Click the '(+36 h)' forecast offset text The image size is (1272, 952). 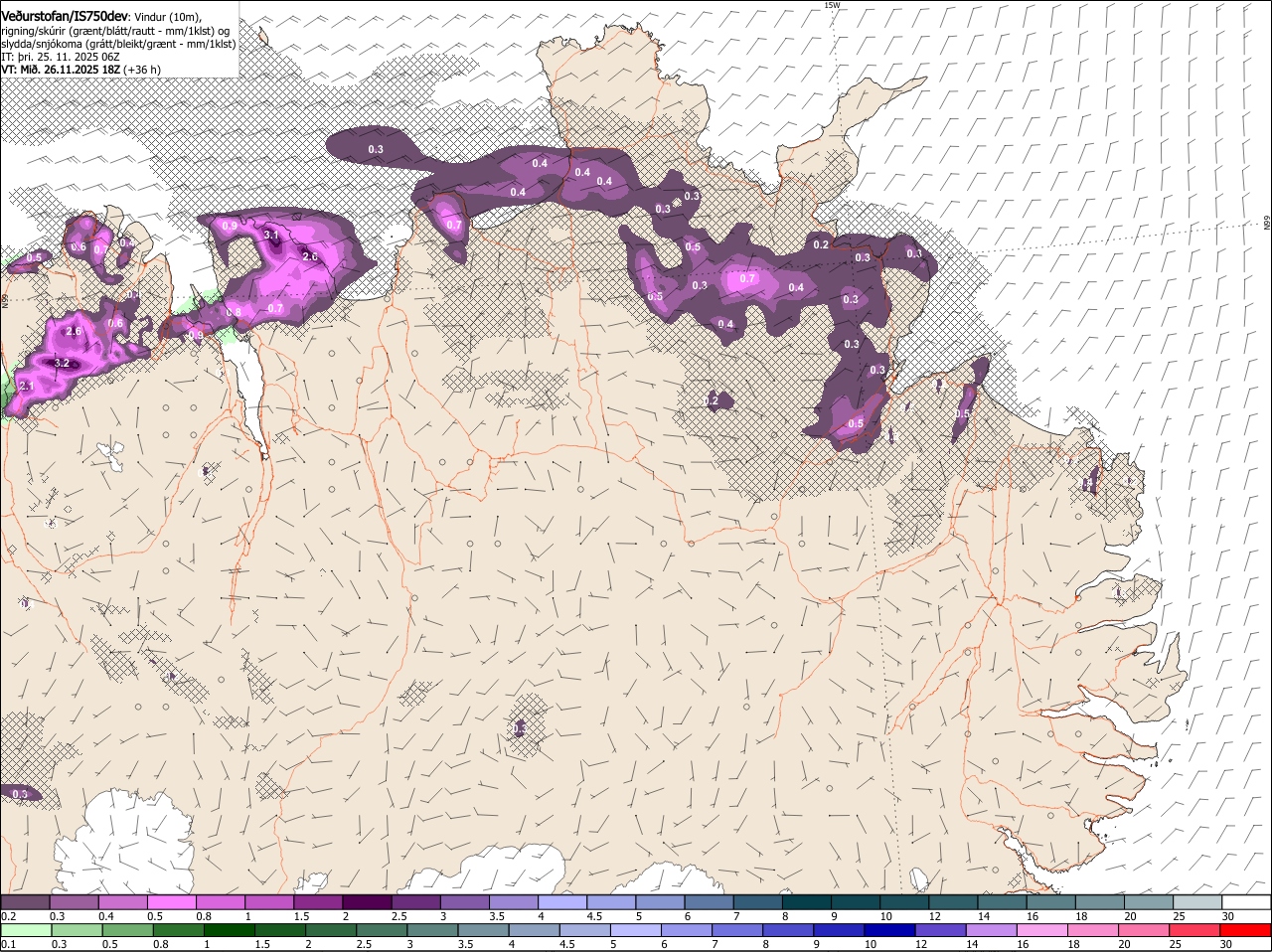coord(142,70)
